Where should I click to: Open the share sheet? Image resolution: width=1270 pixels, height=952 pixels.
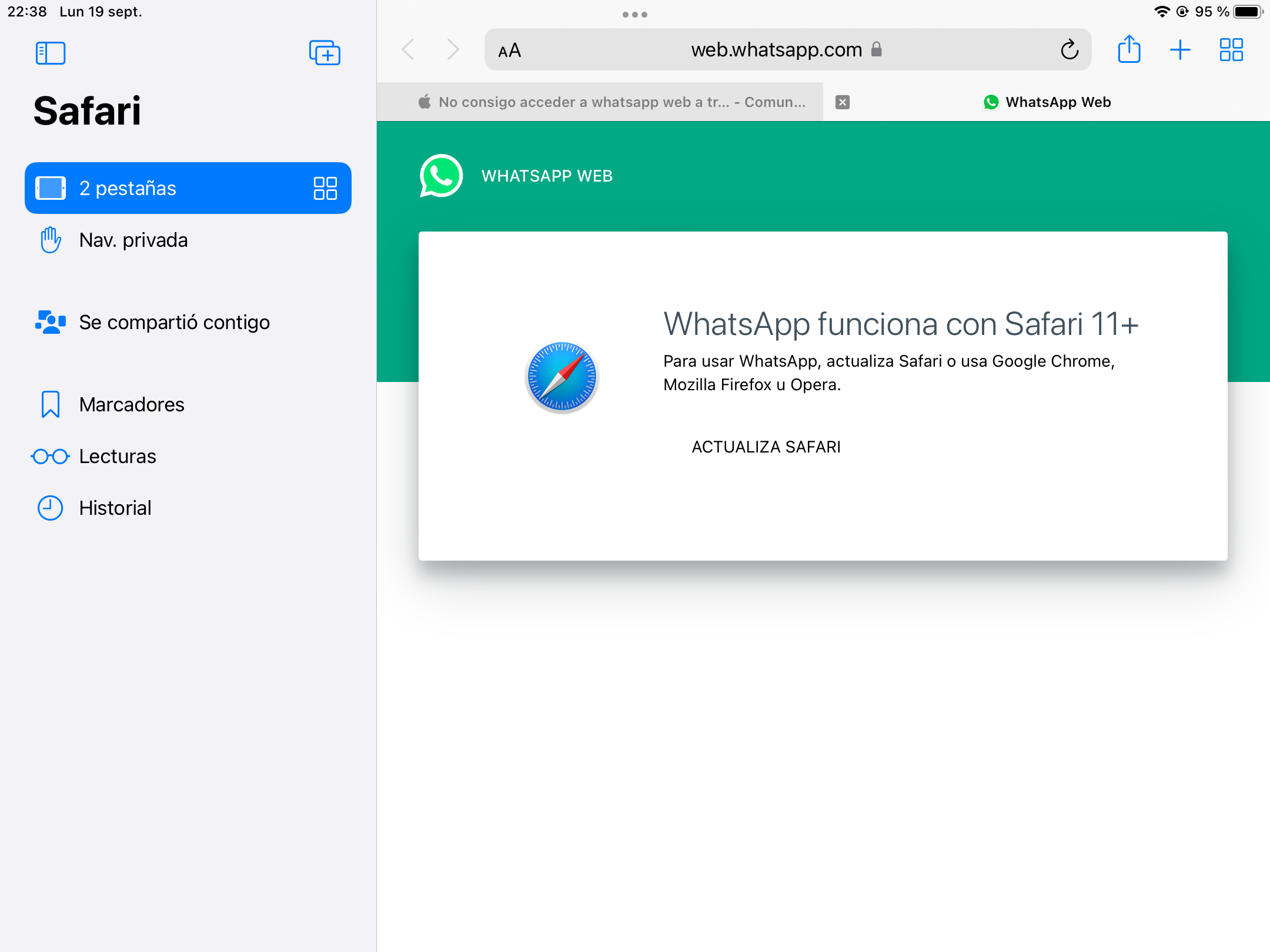pyautogui.click(x=1129, y=50)
